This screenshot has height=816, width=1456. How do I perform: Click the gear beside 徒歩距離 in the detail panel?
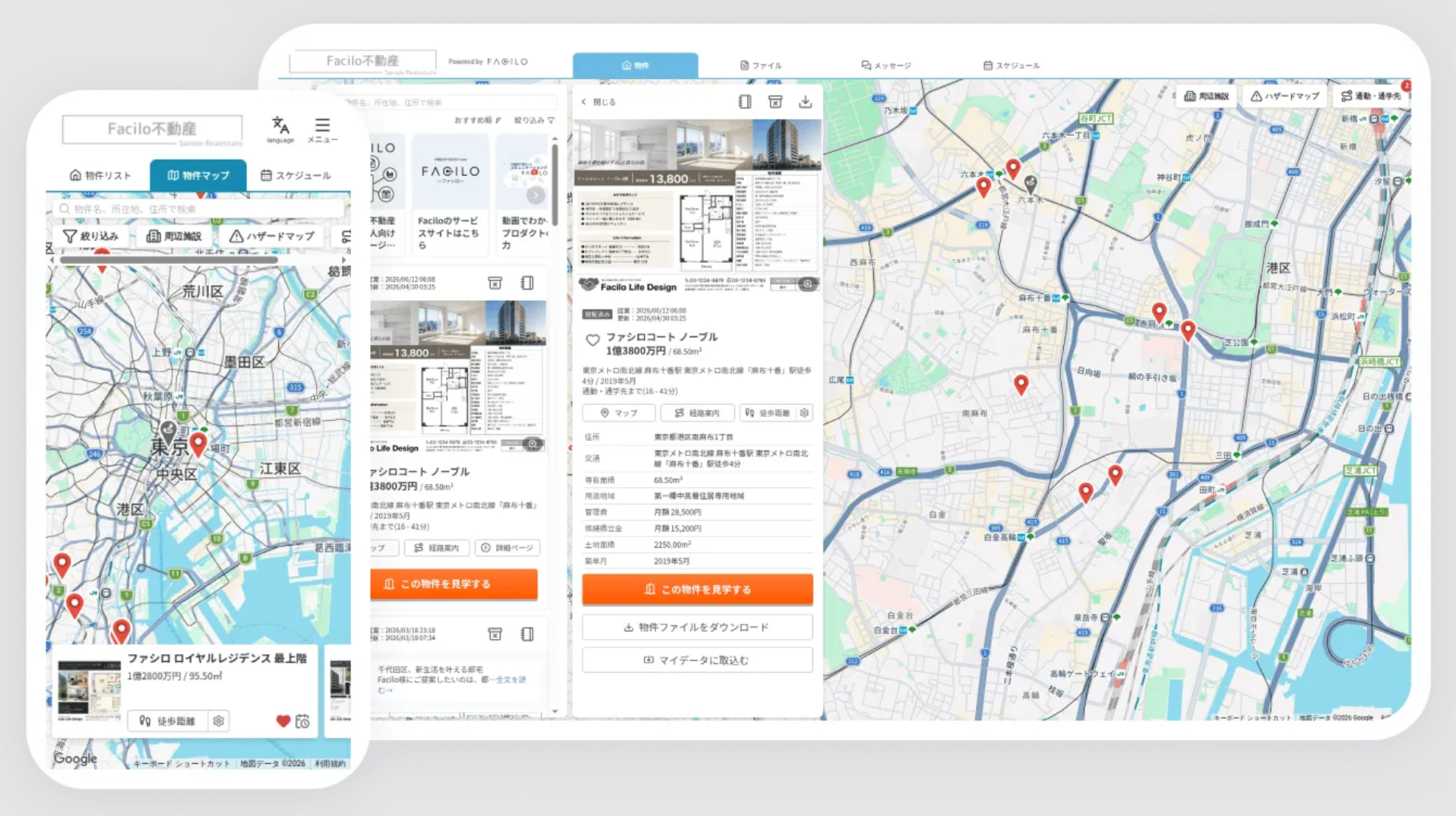pos(804,413)
